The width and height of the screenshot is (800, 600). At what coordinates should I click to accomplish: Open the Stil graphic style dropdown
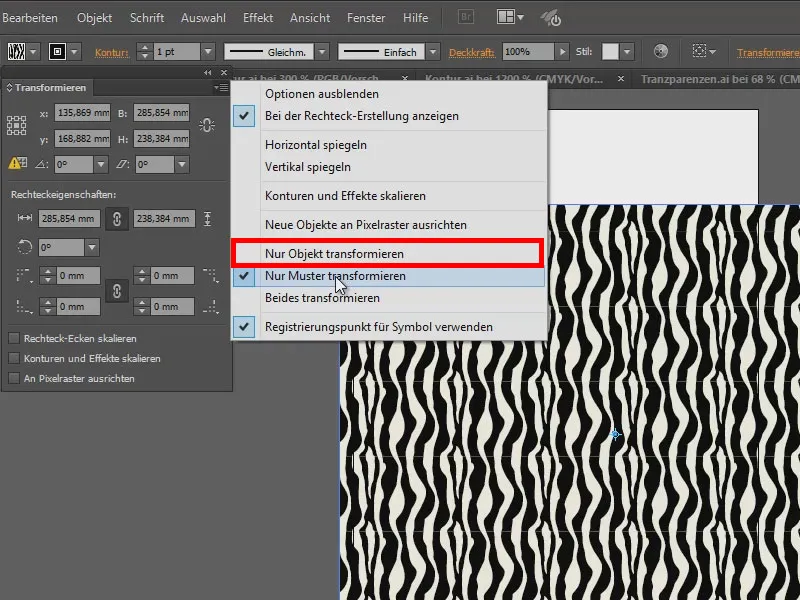pos(627,52)
